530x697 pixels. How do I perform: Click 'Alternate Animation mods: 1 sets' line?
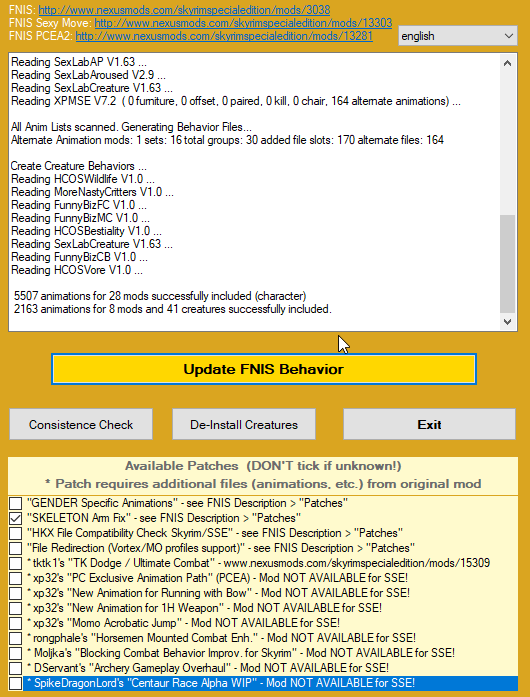227,140
